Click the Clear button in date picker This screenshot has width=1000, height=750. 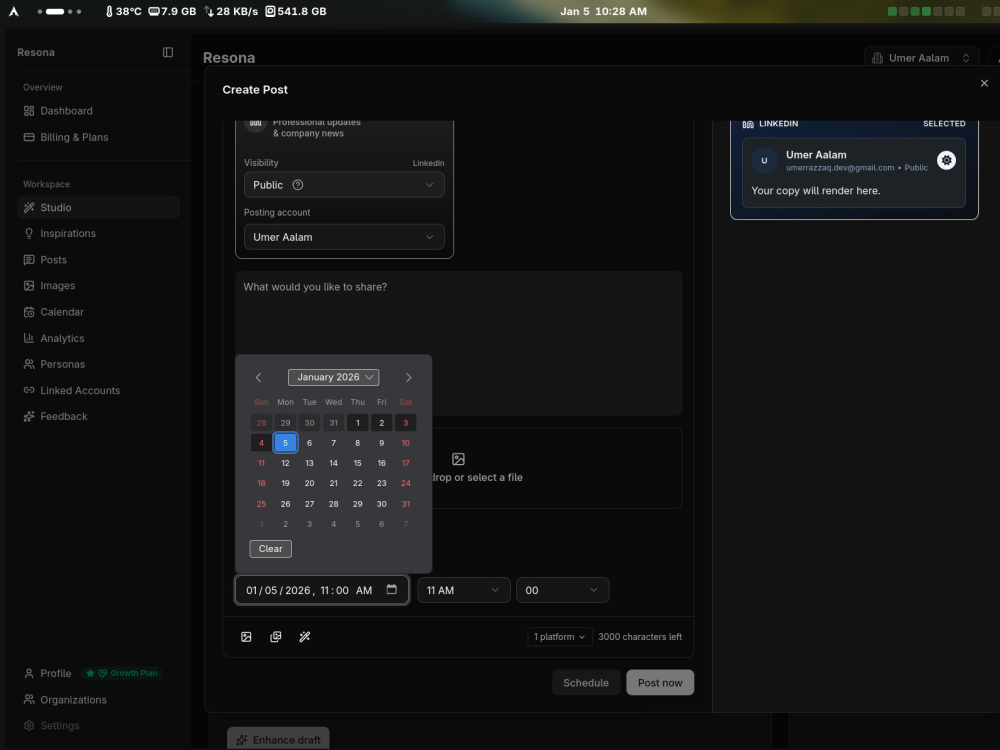tap(270, 548)
